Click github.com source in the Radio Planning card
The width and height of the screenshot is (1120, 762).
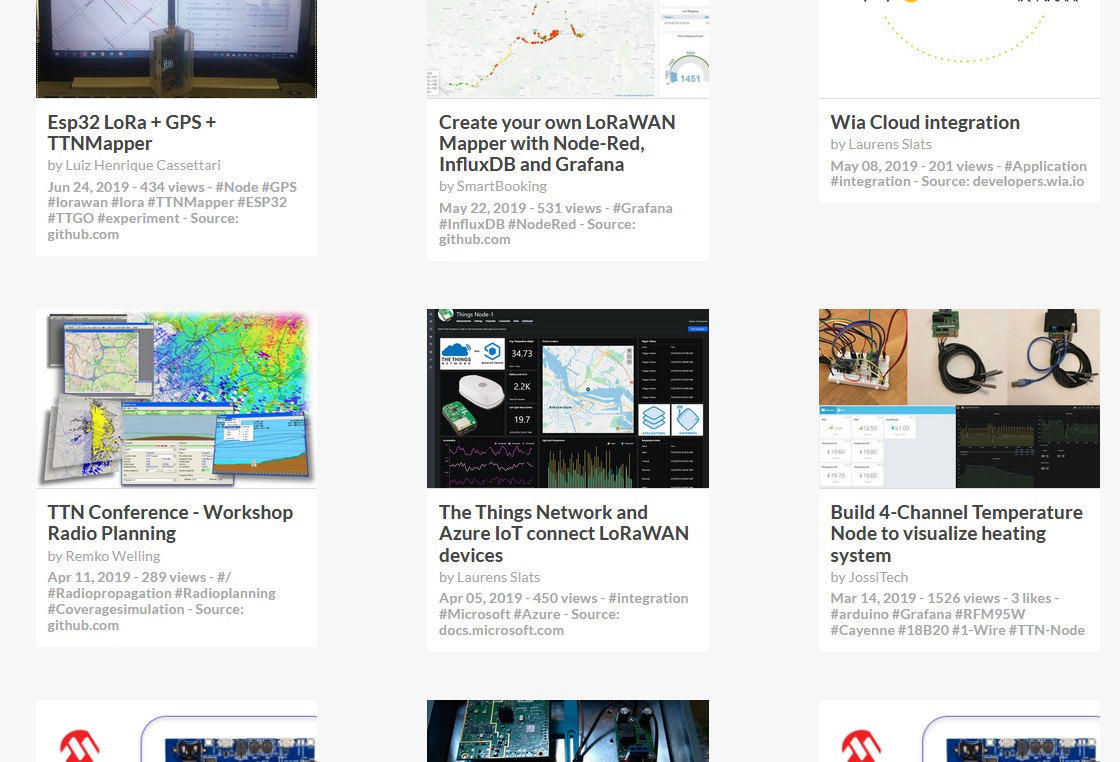point(84,625)
